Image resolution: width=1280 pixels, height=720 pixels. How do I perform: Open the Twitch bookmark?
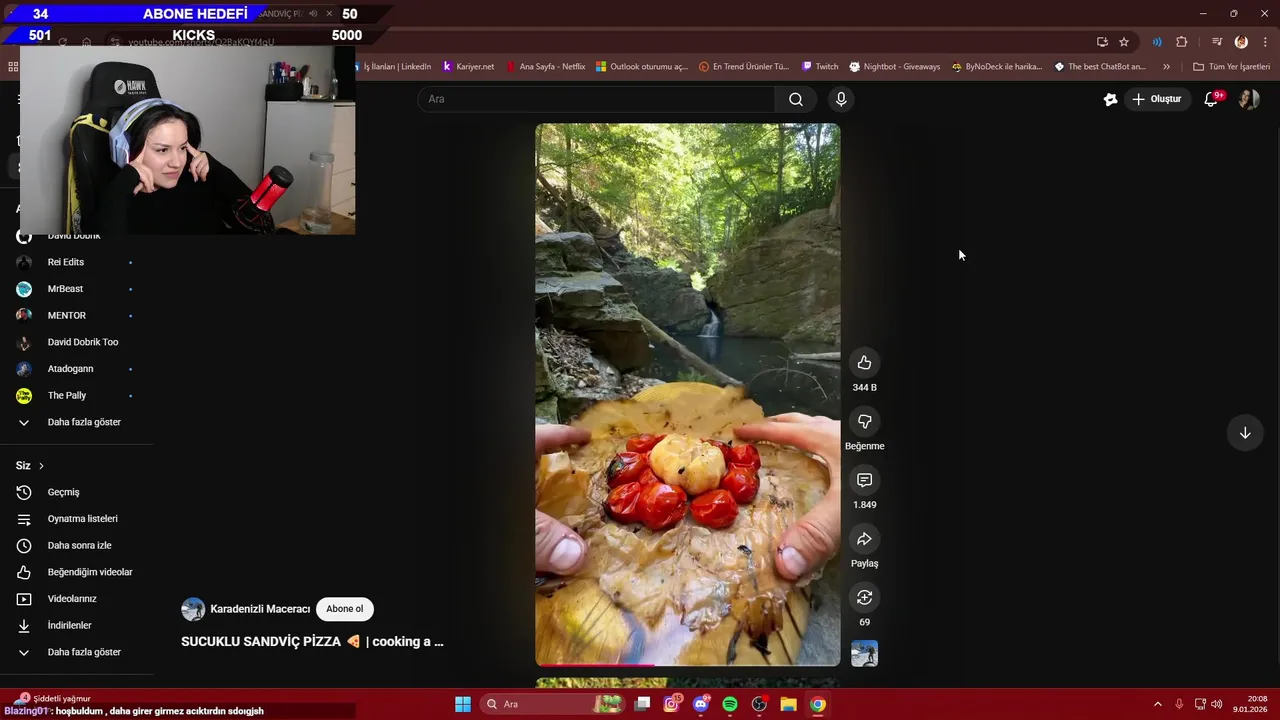[x=820, y=67]
